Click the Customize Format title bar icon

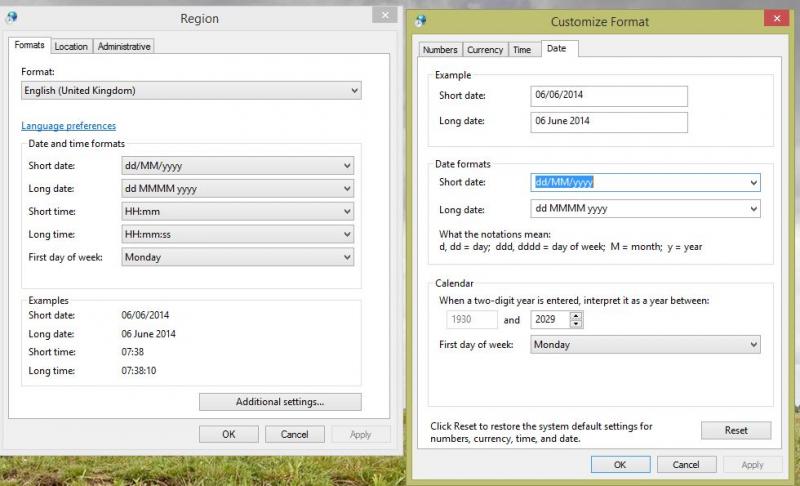421,21
